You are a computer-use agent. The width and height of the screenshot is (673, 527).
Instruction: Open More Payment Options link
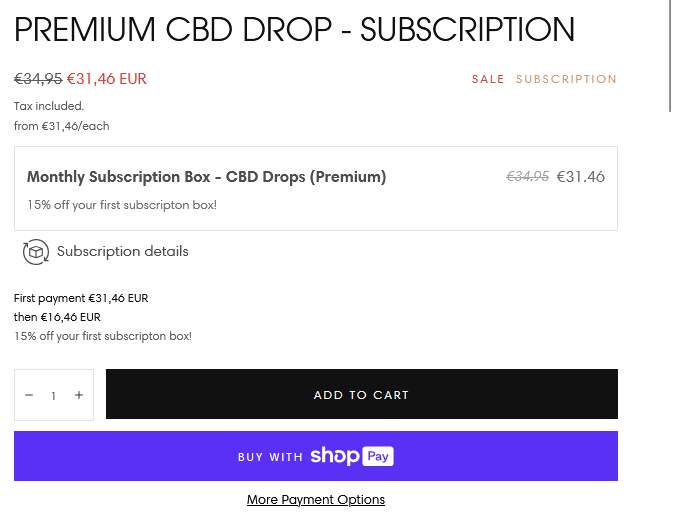[316, 500]
